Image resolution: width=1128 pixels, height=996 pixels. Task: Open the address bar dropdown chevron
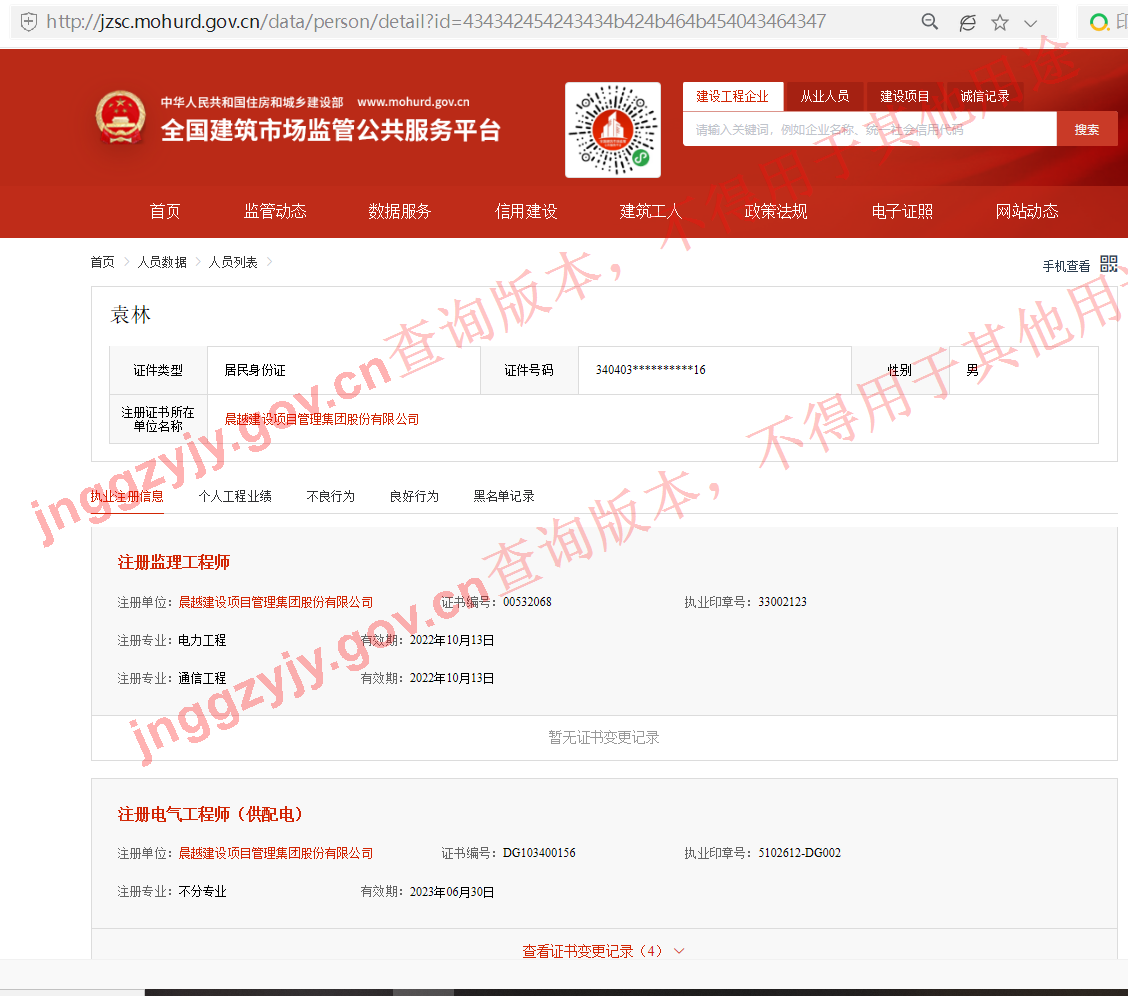(1031, 22)
